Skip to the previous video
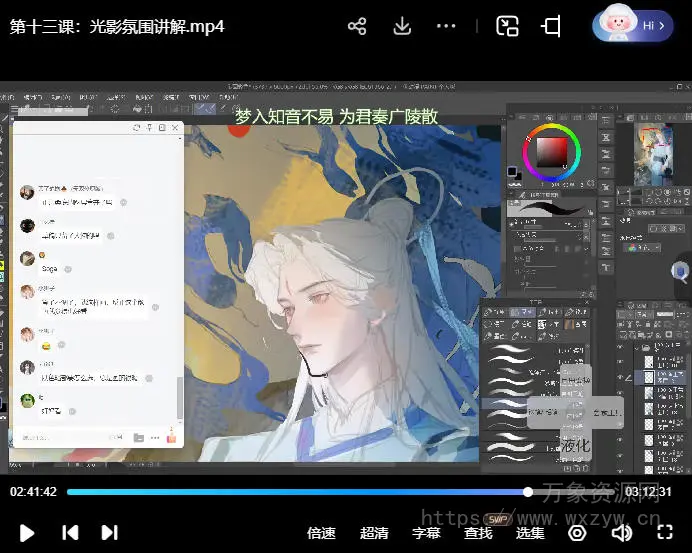Viewport: 692px width, 553px height. (x=70, y=533)
